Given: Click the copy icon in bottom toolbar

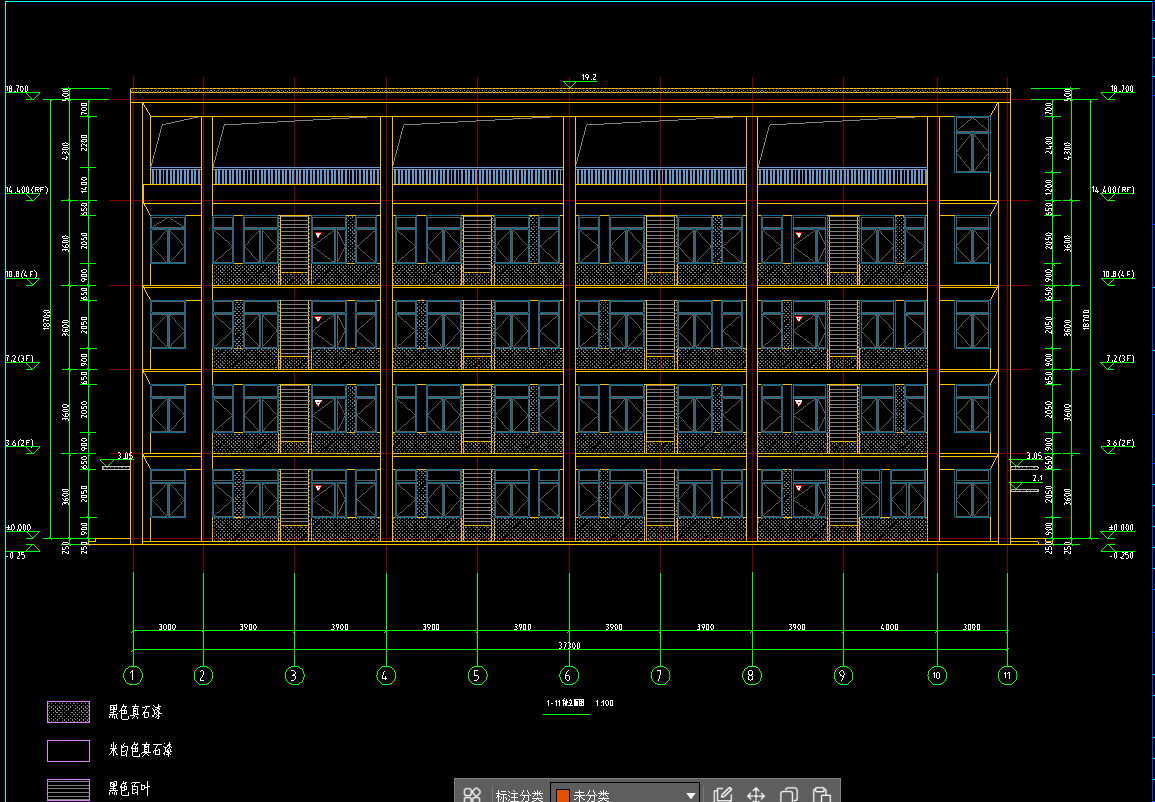Looking at the screenshot, I should tap(789, 794).
